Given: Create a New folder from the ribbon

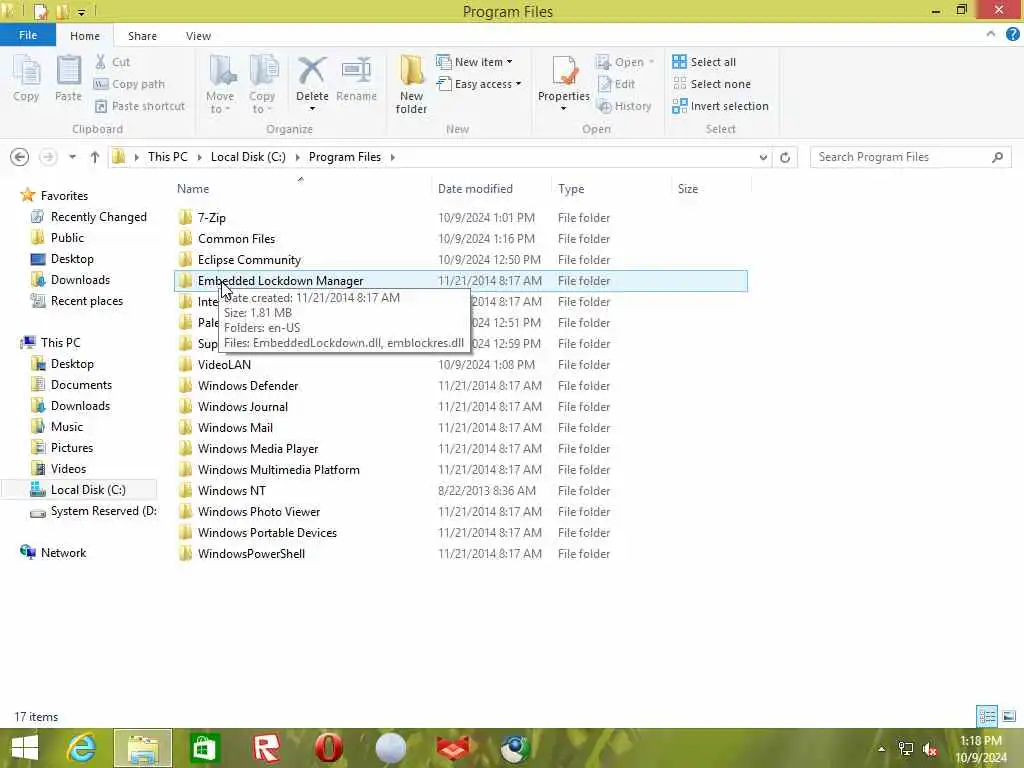Looking at the screenshot, I should [x=411, y=84].
